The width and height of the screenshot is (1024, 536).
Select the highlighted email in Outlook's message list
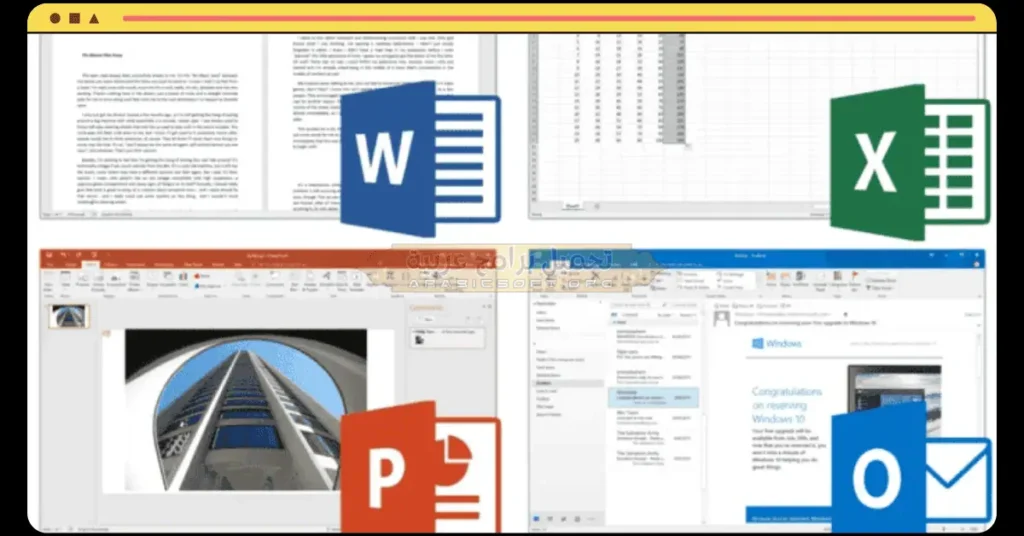[x=652, y=397]
